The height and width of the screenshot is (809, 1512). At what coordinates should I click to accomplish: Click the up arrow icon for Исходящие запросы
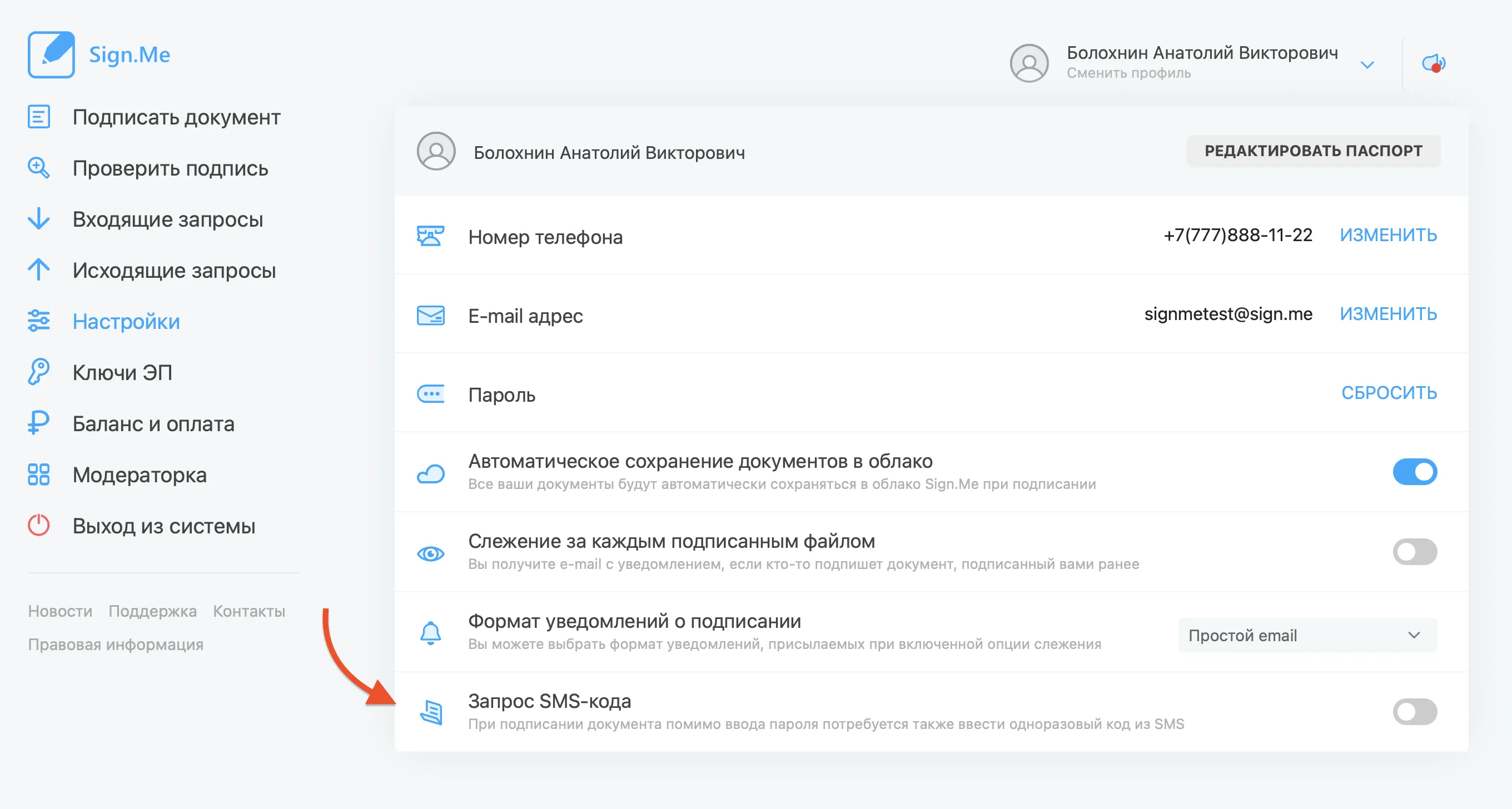(x=39, y=270)
